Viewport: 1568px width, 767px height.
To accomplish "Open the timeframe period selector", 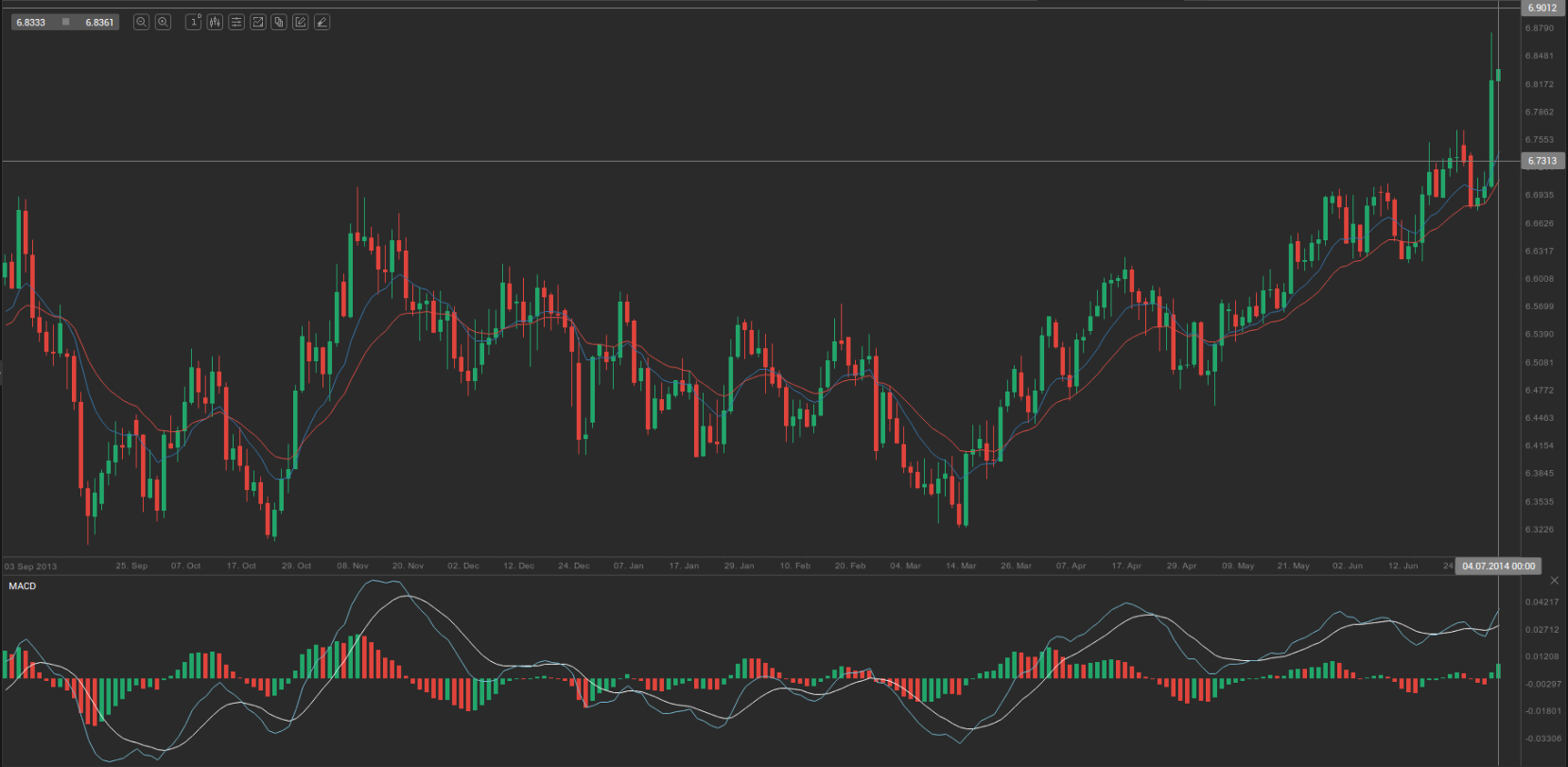I will coord(194,22).
